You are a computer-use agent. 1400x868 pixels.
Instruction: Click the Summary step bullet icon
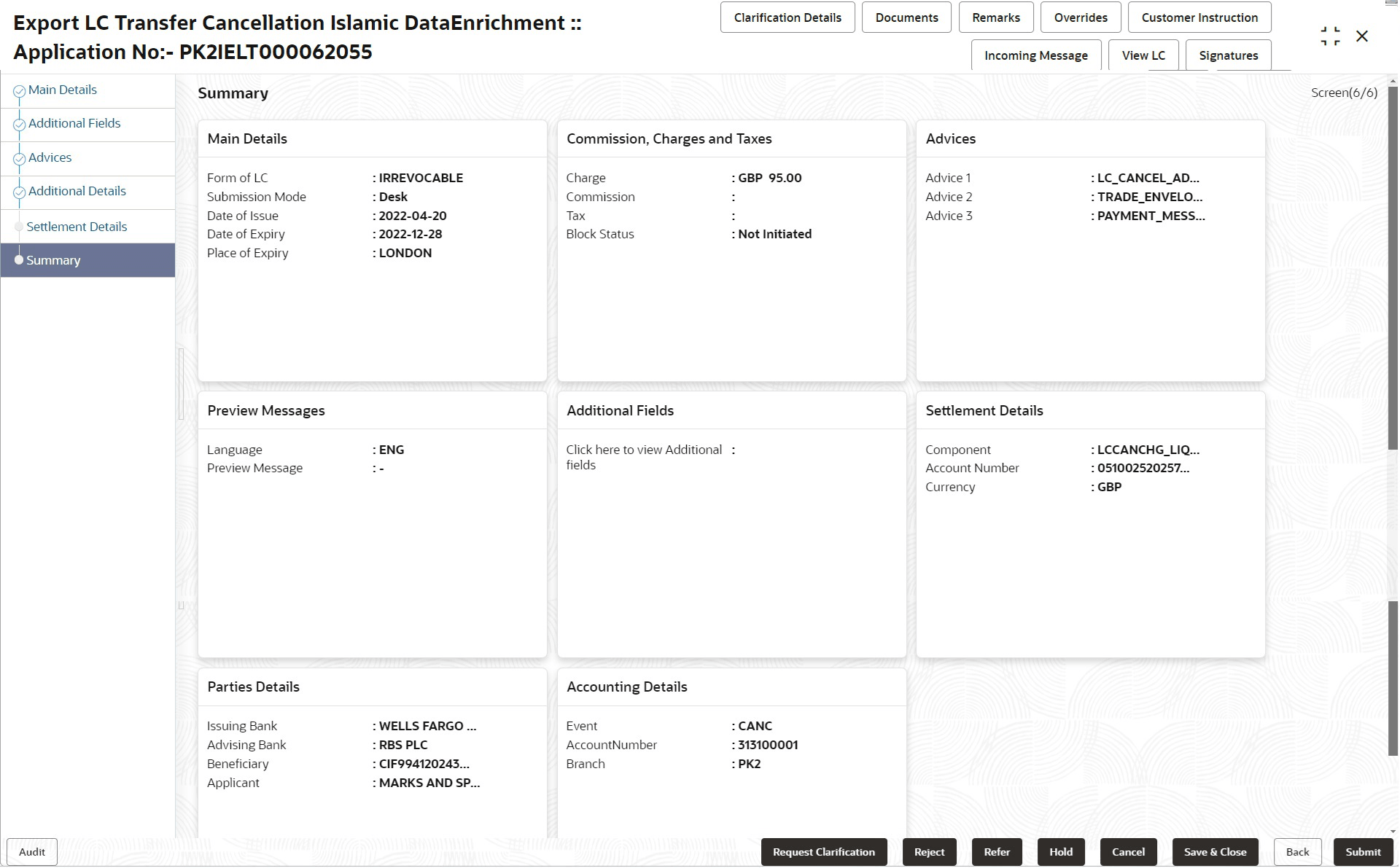(19, 260)
